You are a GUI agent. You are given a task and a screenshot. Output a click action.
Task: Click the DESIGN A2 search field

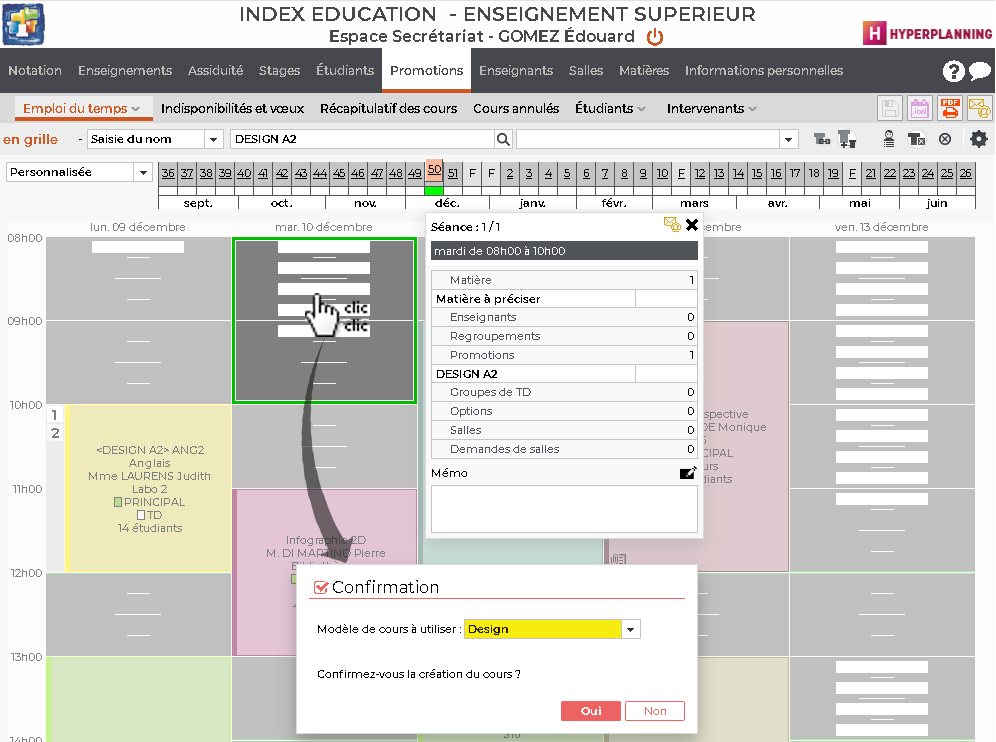[x=363, y=139]
